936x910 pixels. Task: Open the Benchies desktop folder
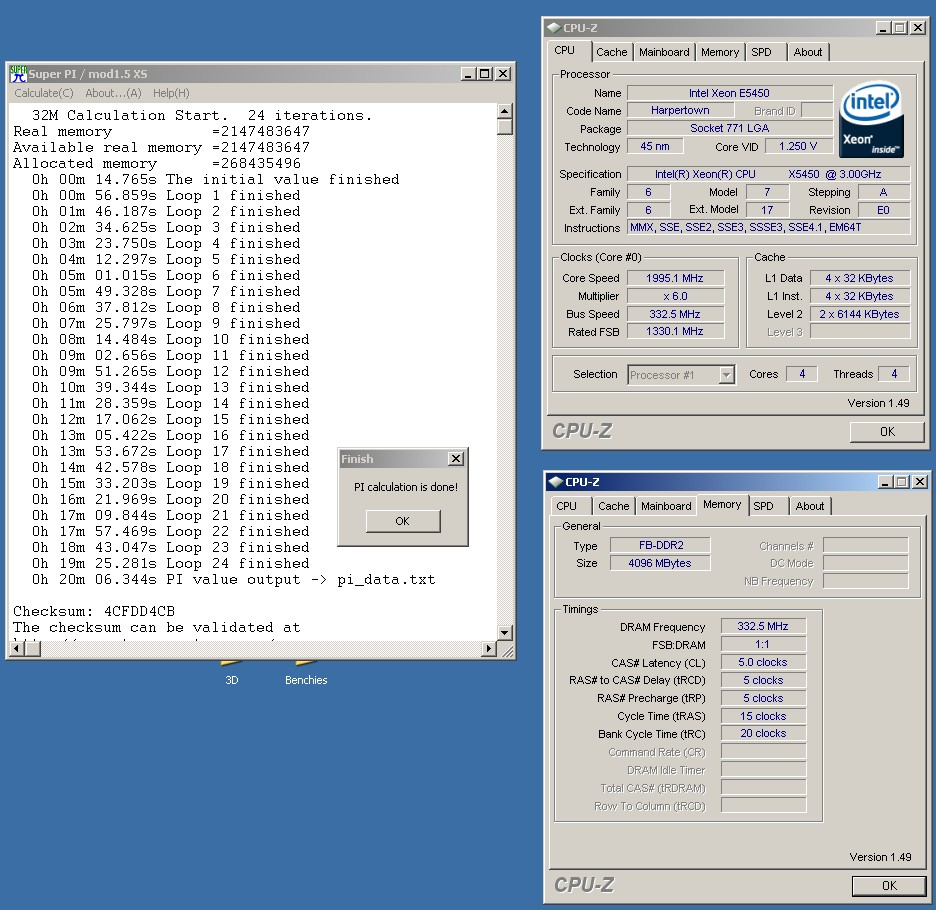306,674
